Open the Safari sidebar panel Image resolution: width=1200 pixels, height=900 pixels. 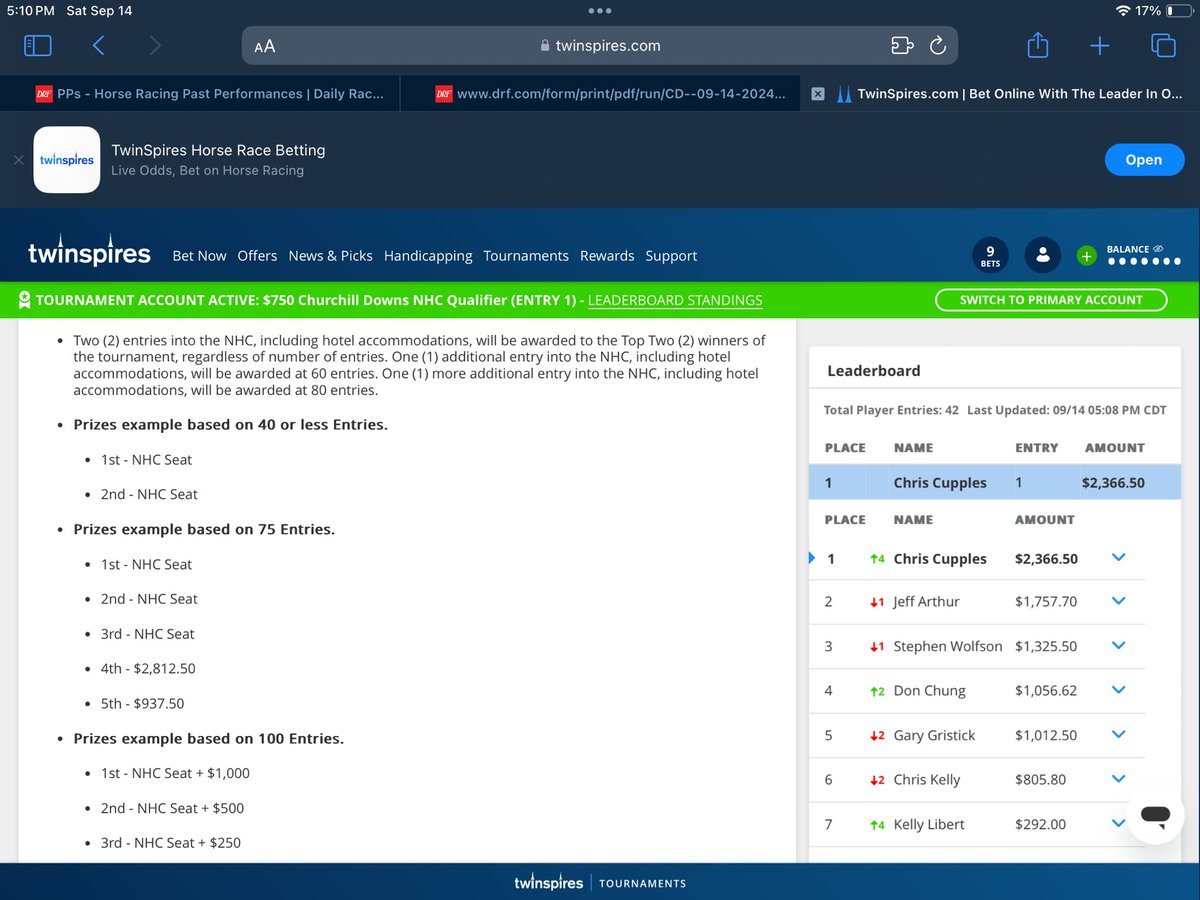37,45
